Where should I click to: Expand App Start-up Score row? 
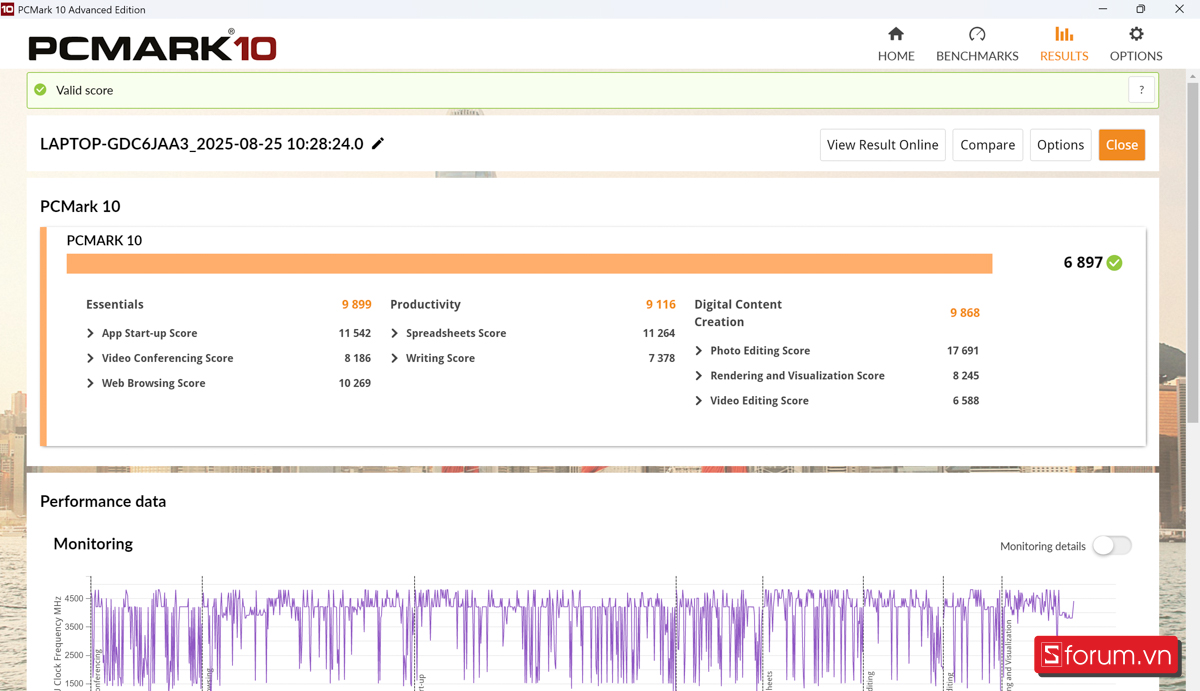point(90,333)
